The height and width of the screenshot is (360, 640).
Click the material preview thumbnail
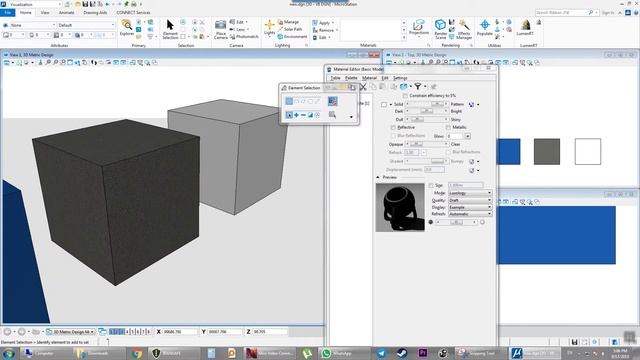(400, 207)
